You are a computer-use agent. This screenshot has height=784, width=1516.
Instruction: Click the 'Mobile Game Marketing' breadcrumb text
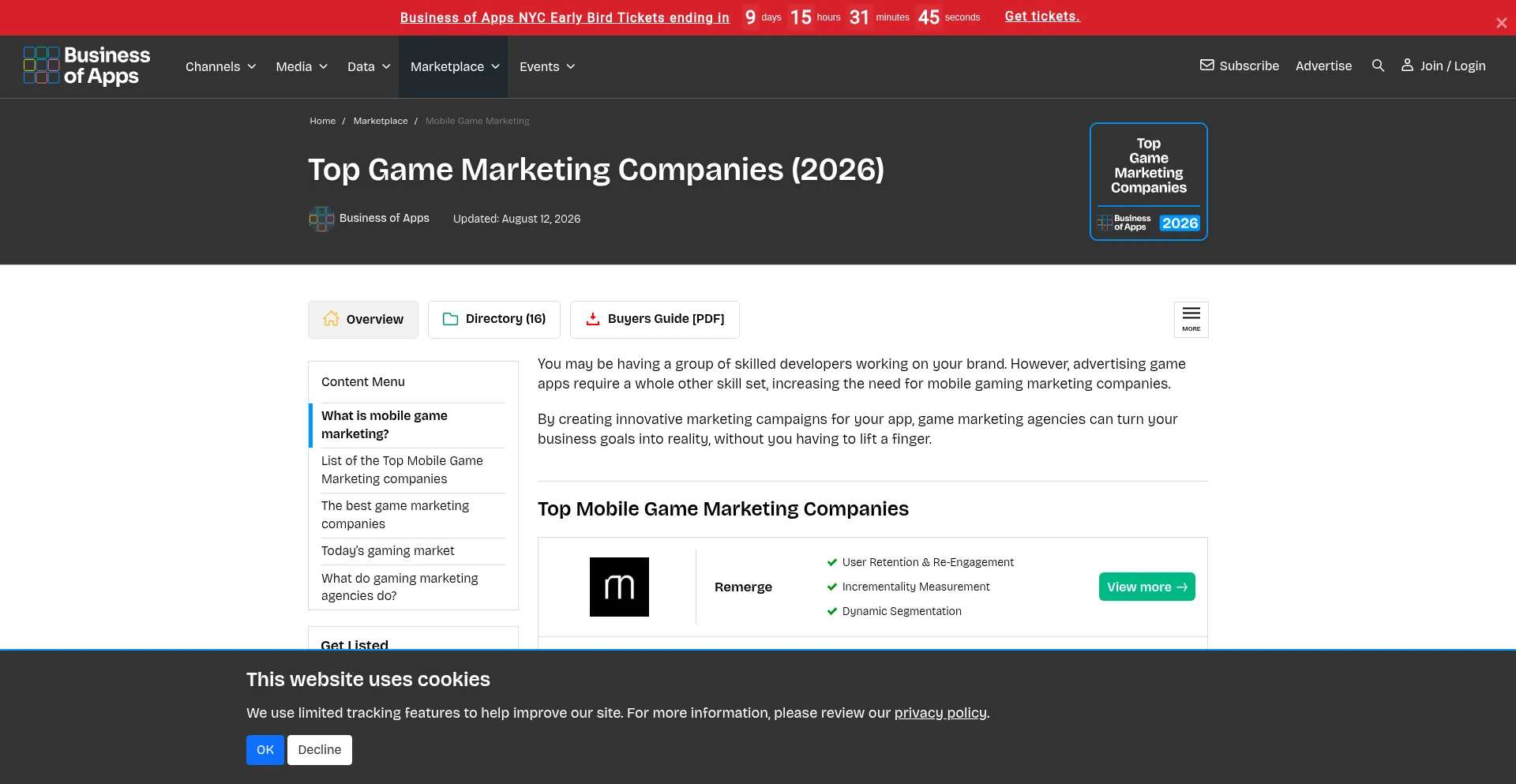[478, 121]
